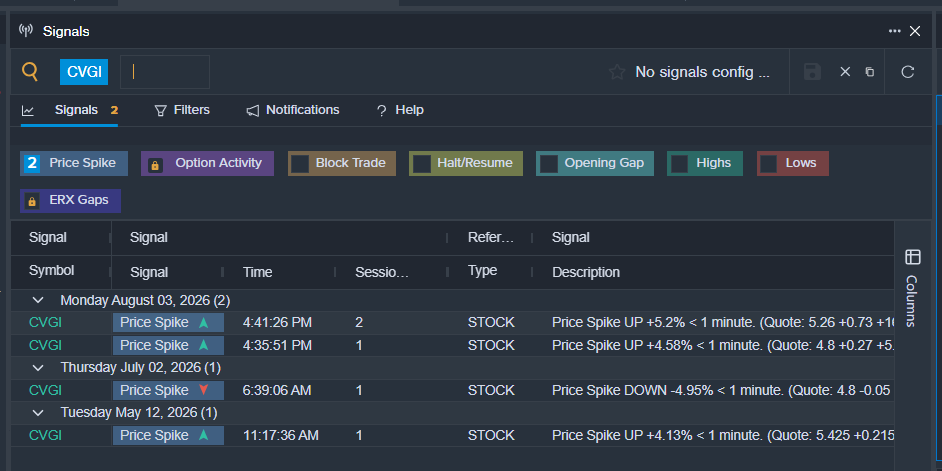Image resolution: width=942 pixels, height=471 pixels.
Task: Click the 4:41:26 PM time cell
Action: (x=277, y=323)
